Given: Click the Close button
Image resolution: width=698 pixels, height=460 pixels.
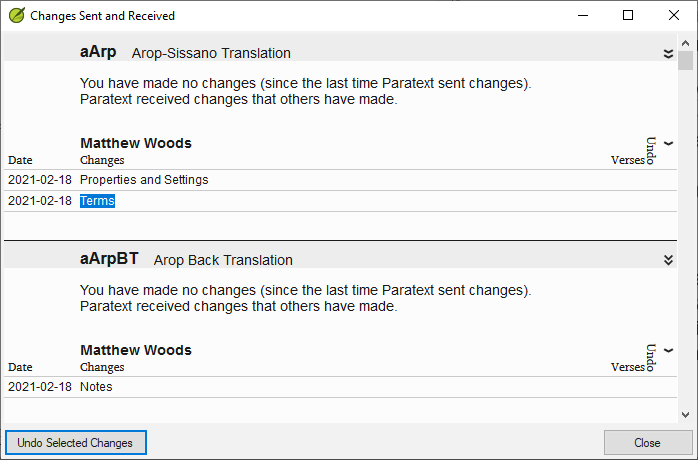Looking at the screenshot, I should [648, 443].
